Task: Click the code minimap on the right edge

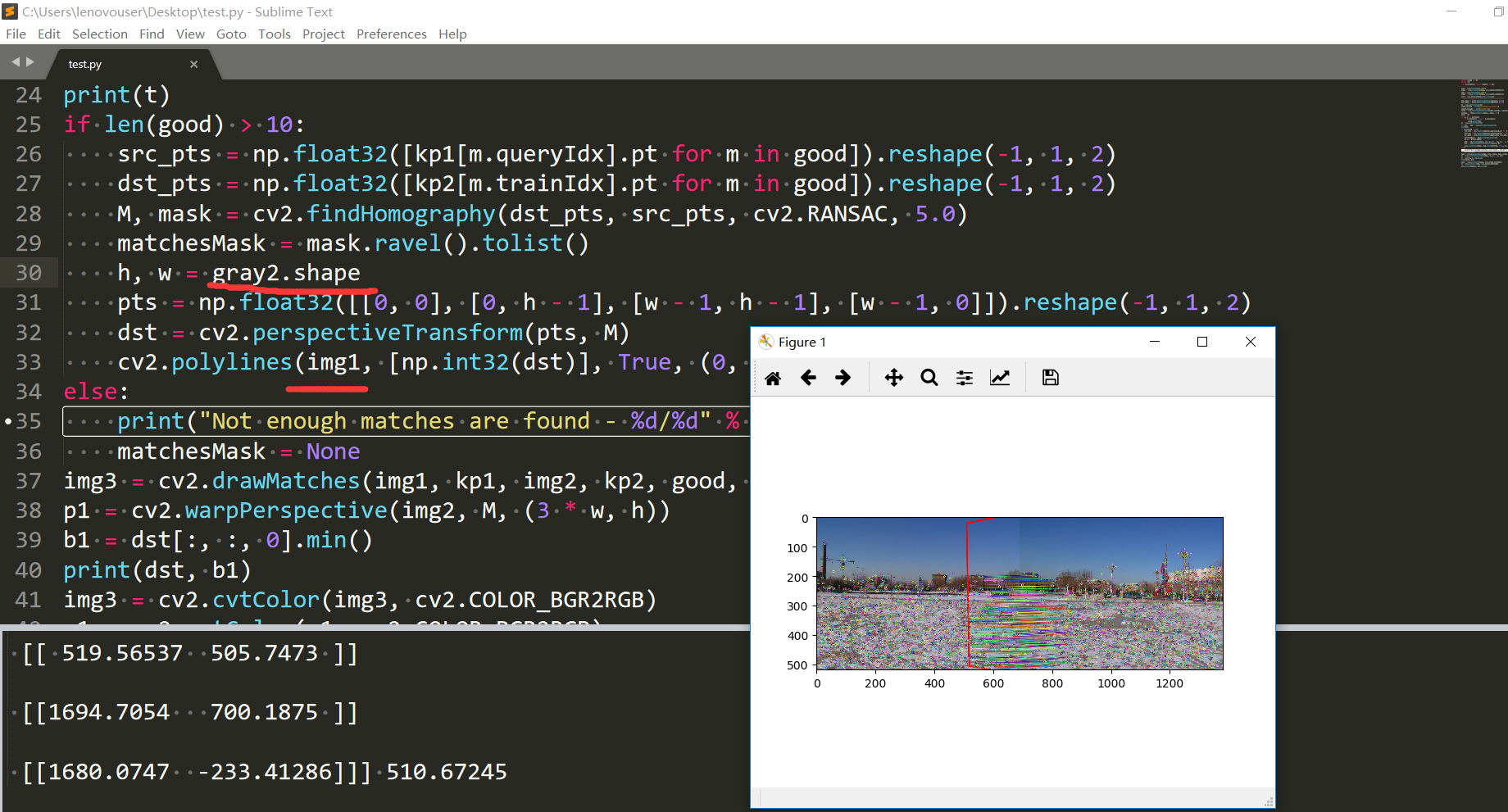Action: [1483, 123]
